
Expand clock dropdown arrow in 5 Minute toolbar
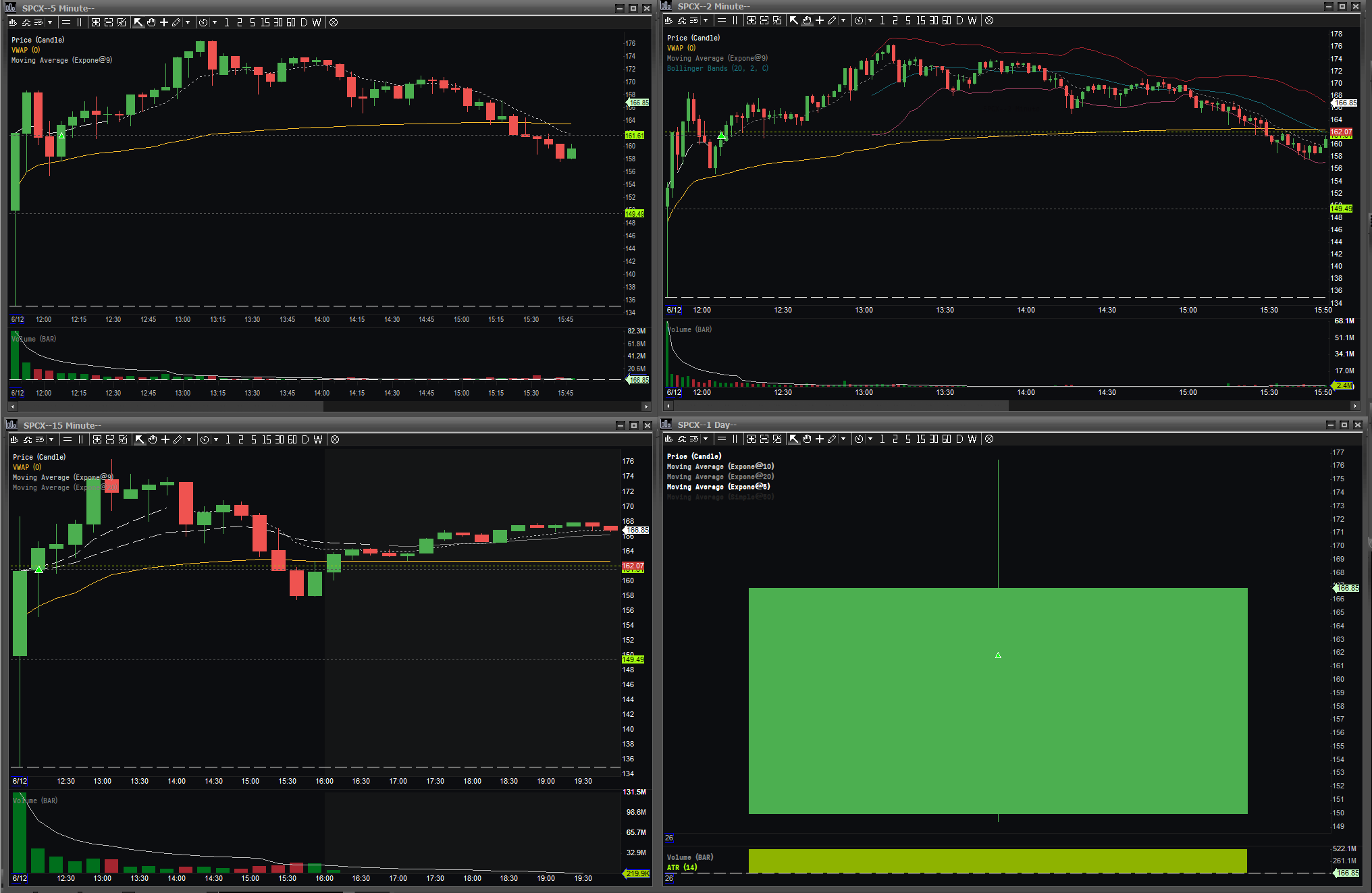(215, 22)
